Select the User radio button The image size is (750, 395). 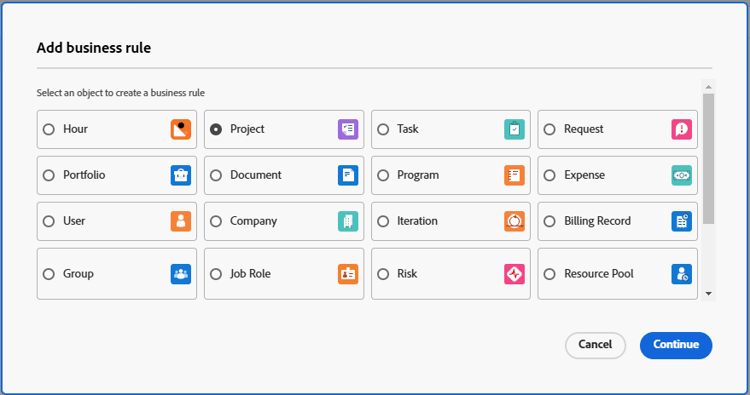pyautogui.click(x=49, y=221)
